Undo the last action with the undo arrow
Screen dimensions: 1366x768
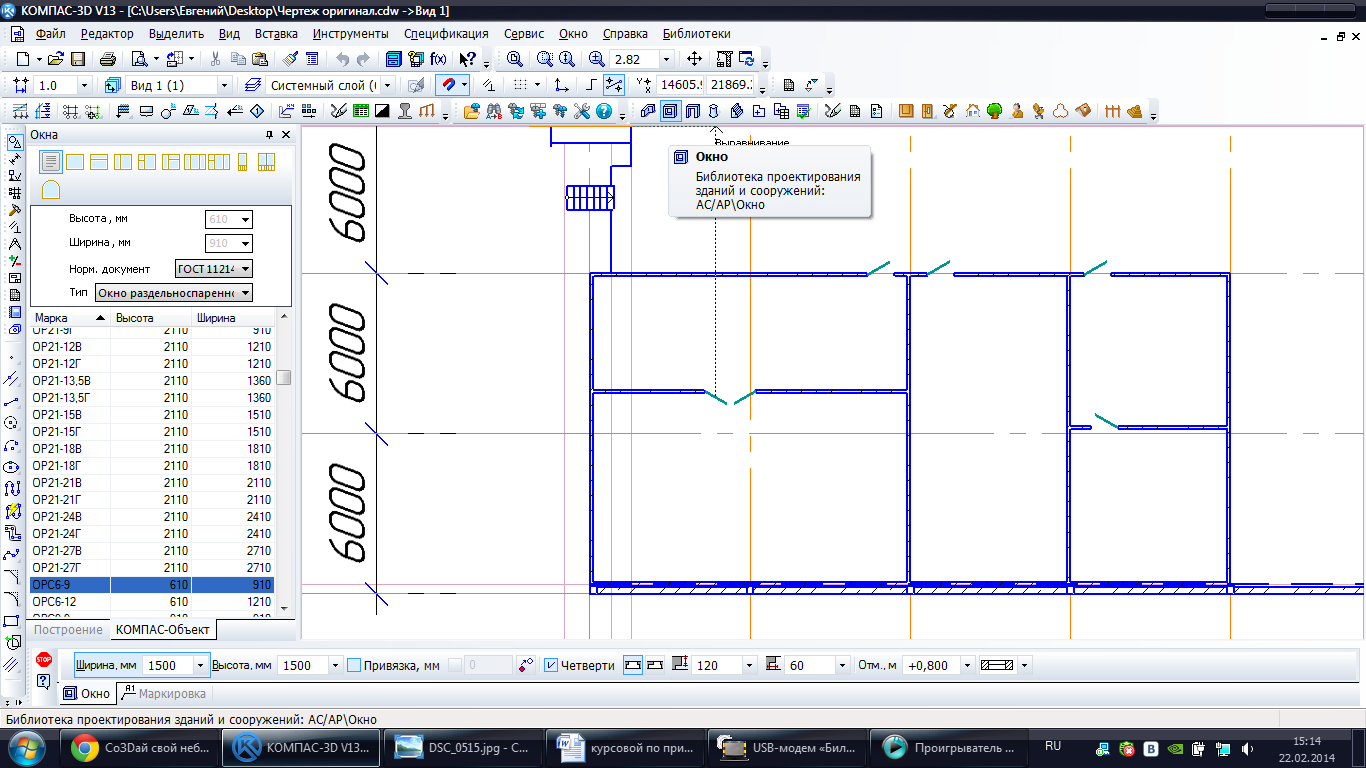(343, 59)
